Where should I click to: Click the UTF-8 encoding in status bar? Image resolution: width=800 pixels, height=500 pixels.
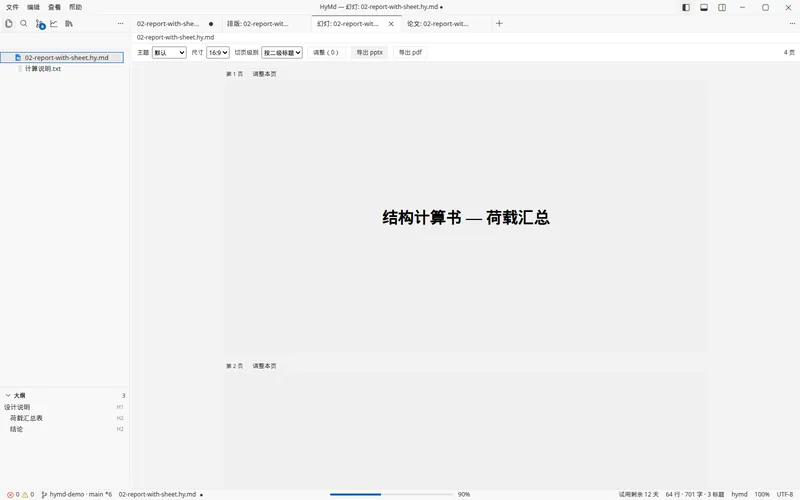click(785, 494)
